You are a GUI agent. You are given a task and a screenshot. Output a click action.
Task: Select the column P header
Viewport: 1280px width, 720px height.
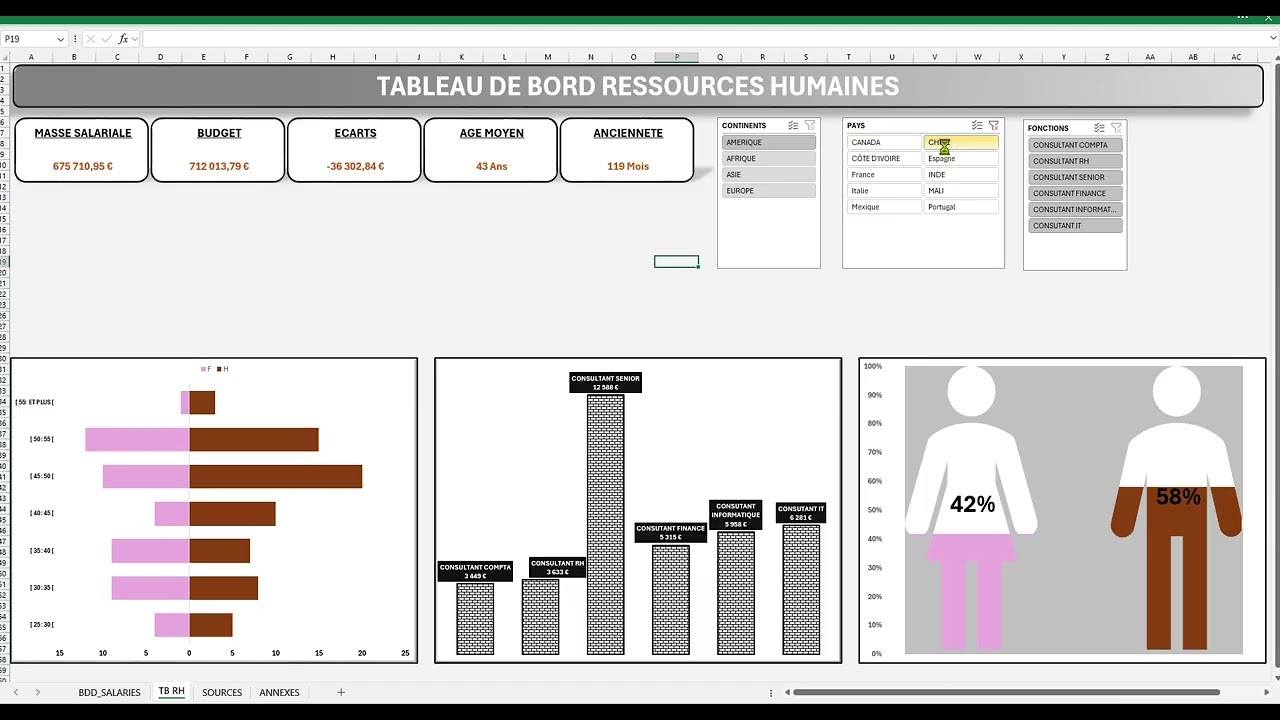pyautogui.click(x=677, y=57)
